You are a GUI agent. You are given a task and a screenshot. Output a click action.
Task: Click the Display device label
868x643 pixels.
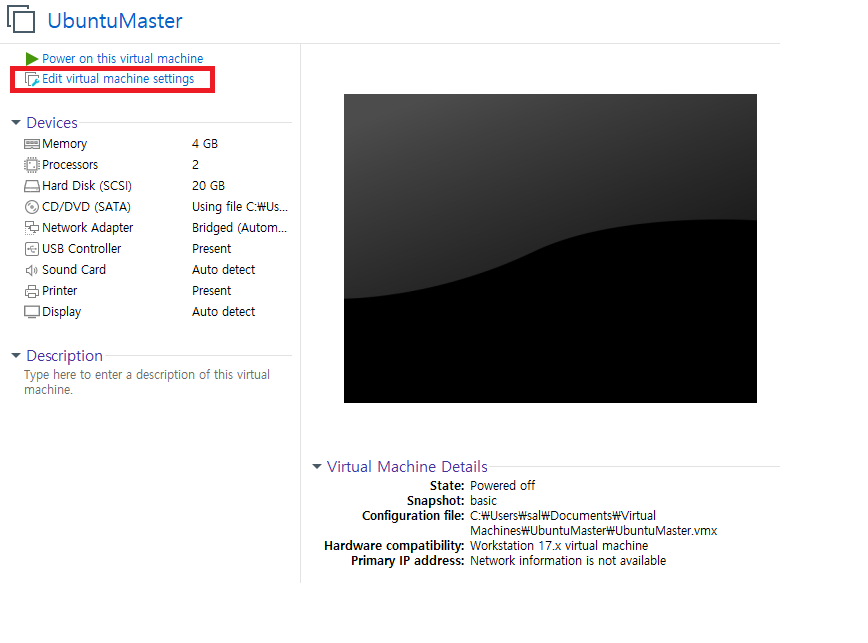click(x=61, y=312)
